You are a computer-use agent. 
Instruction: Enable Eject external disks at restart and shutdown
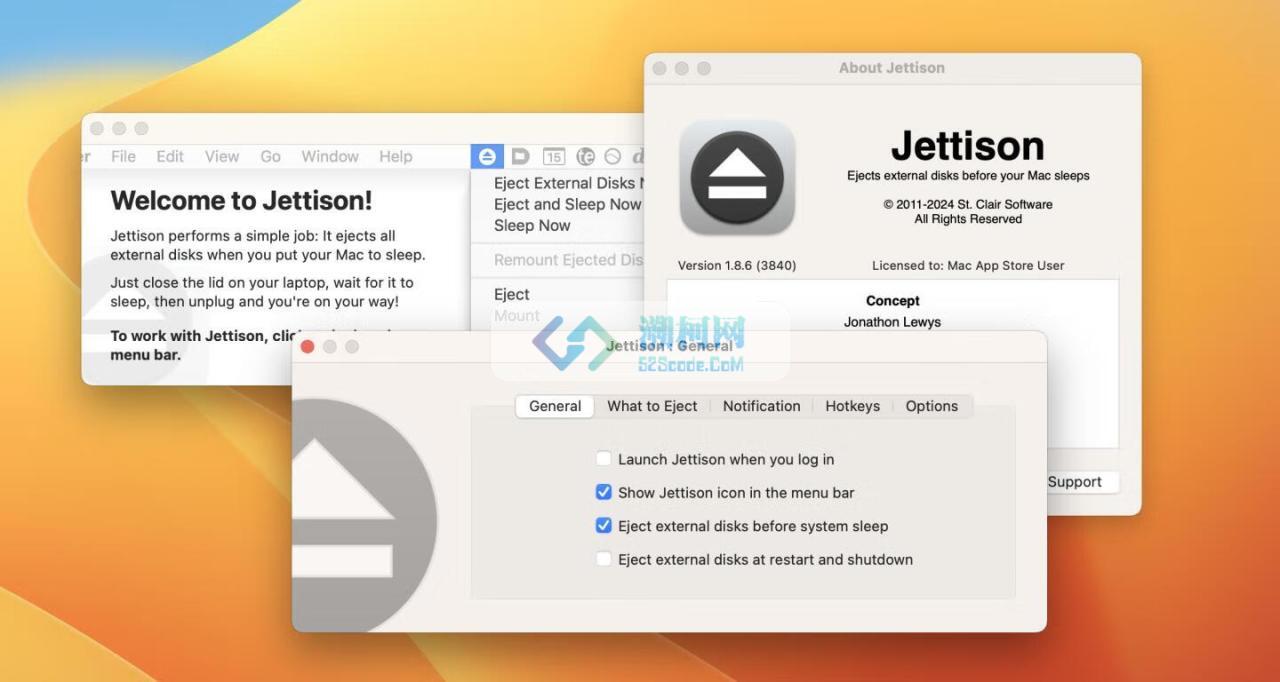(x=603, y=559)
